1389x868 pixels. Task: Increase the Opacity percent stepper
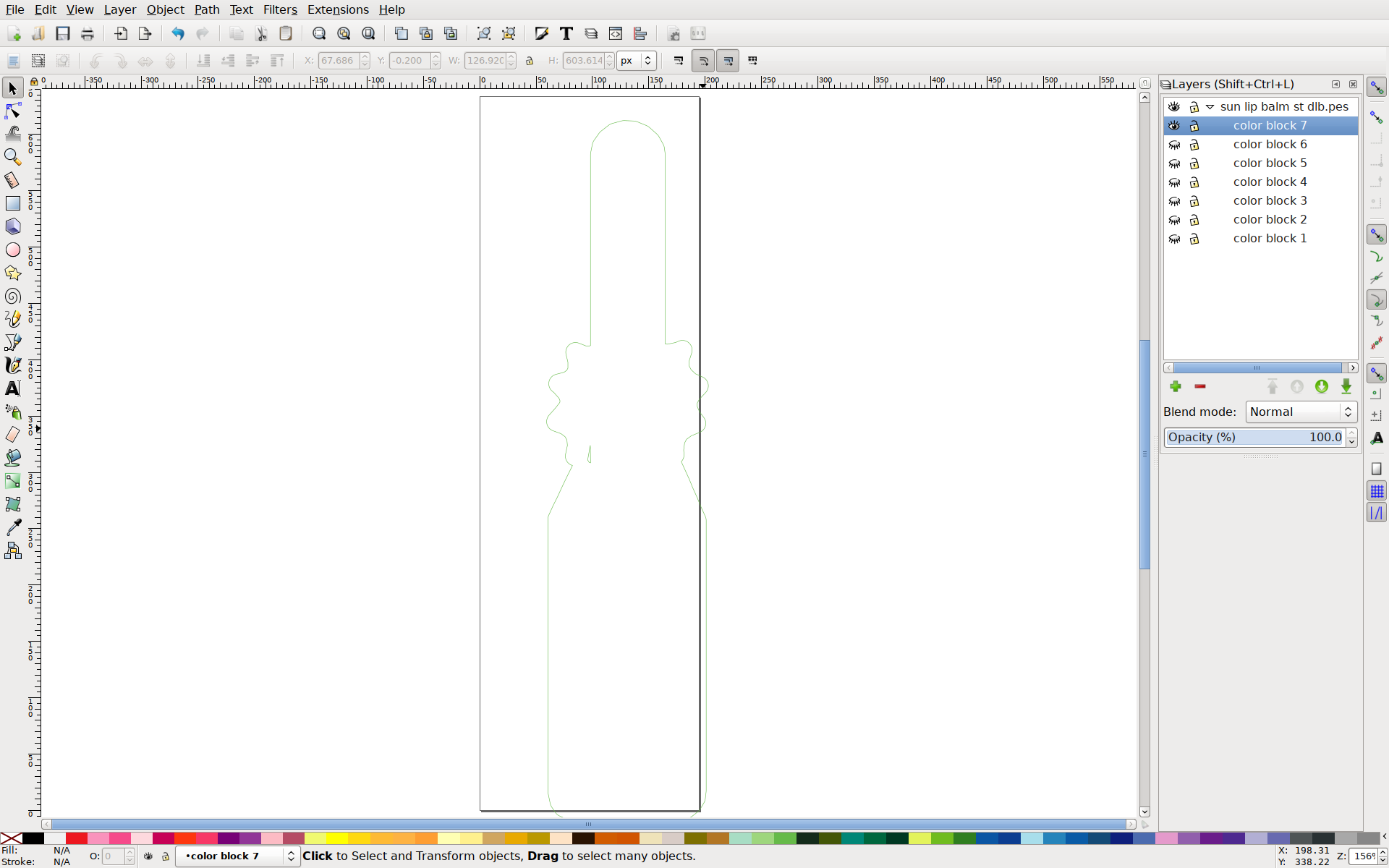pyautogui.click(x=1351, y=433)
